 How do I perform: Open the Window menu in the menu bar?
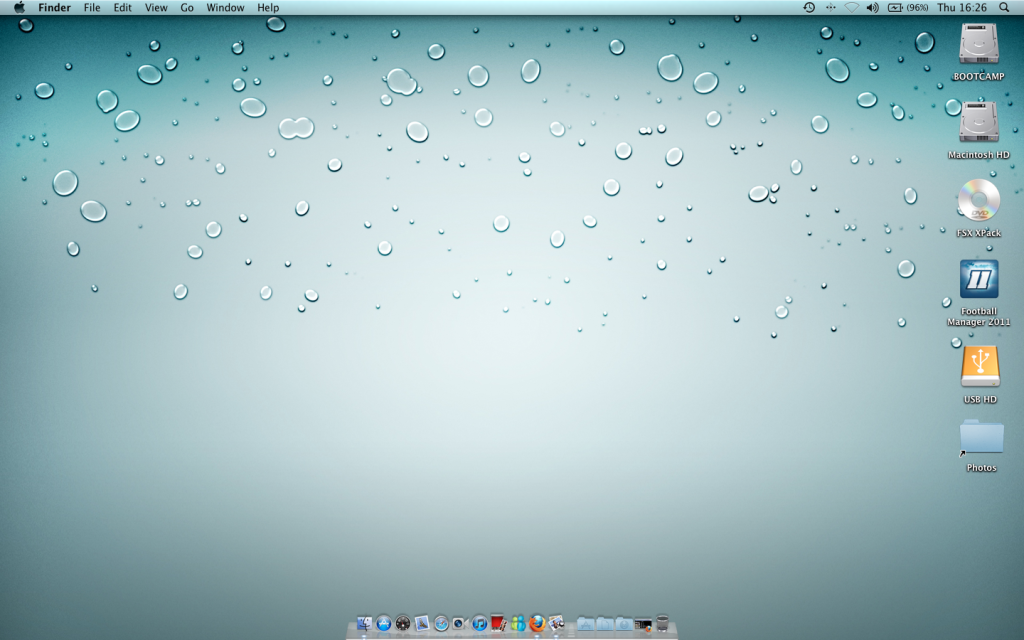[225, 7]
